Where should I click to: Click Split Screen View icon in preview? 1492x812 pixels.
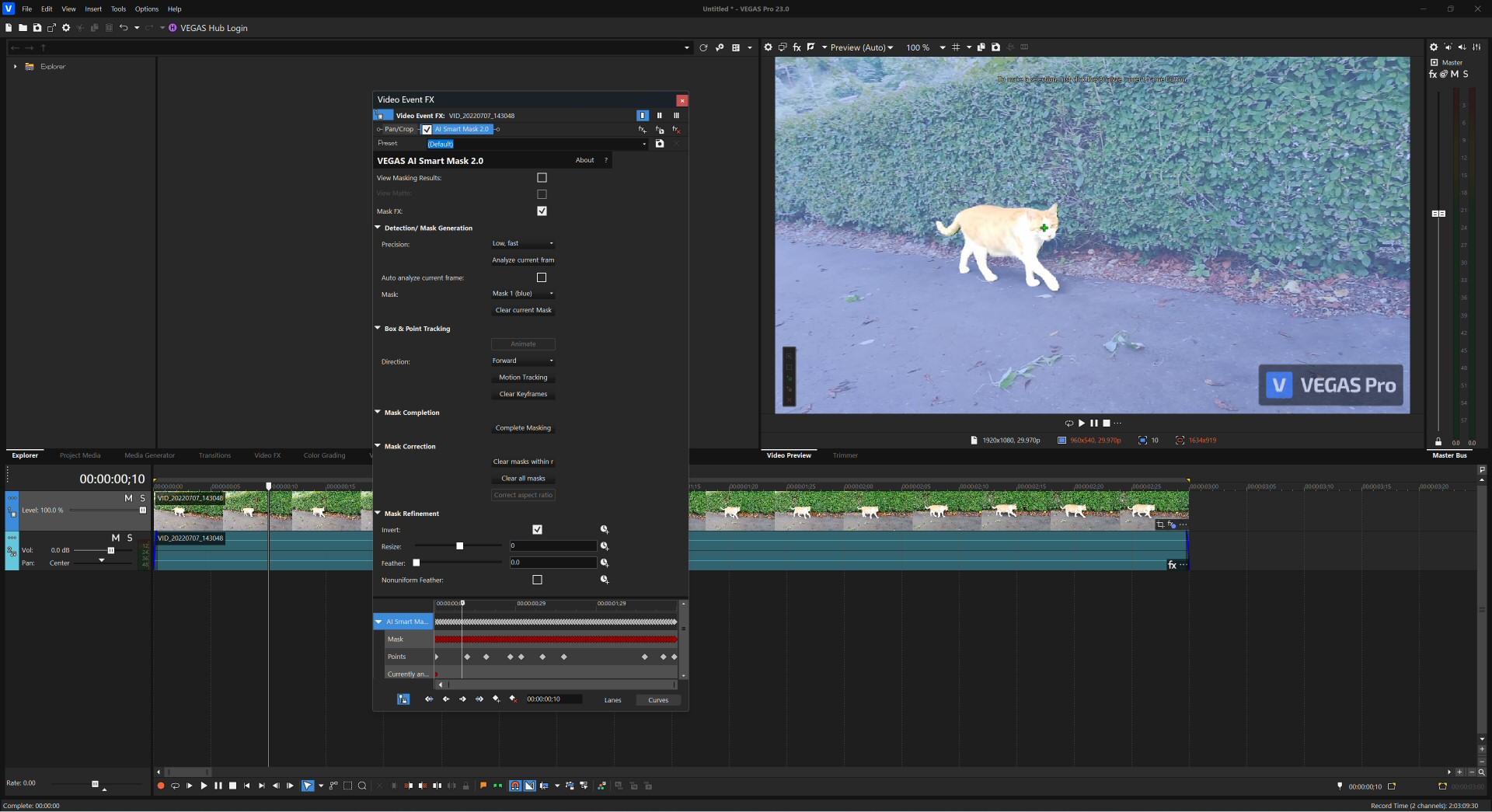[811, 47]
